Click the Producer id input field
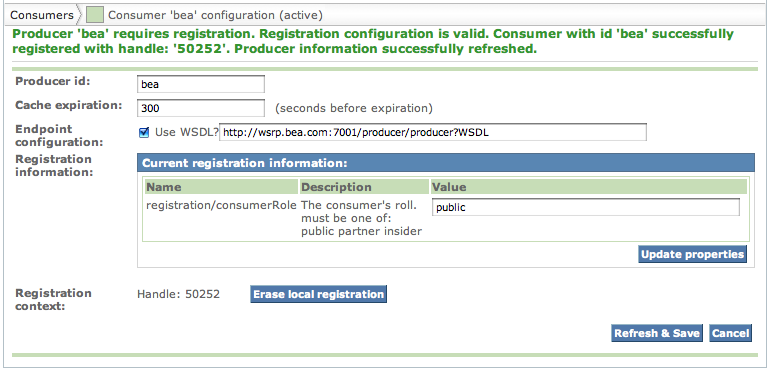 201,84
